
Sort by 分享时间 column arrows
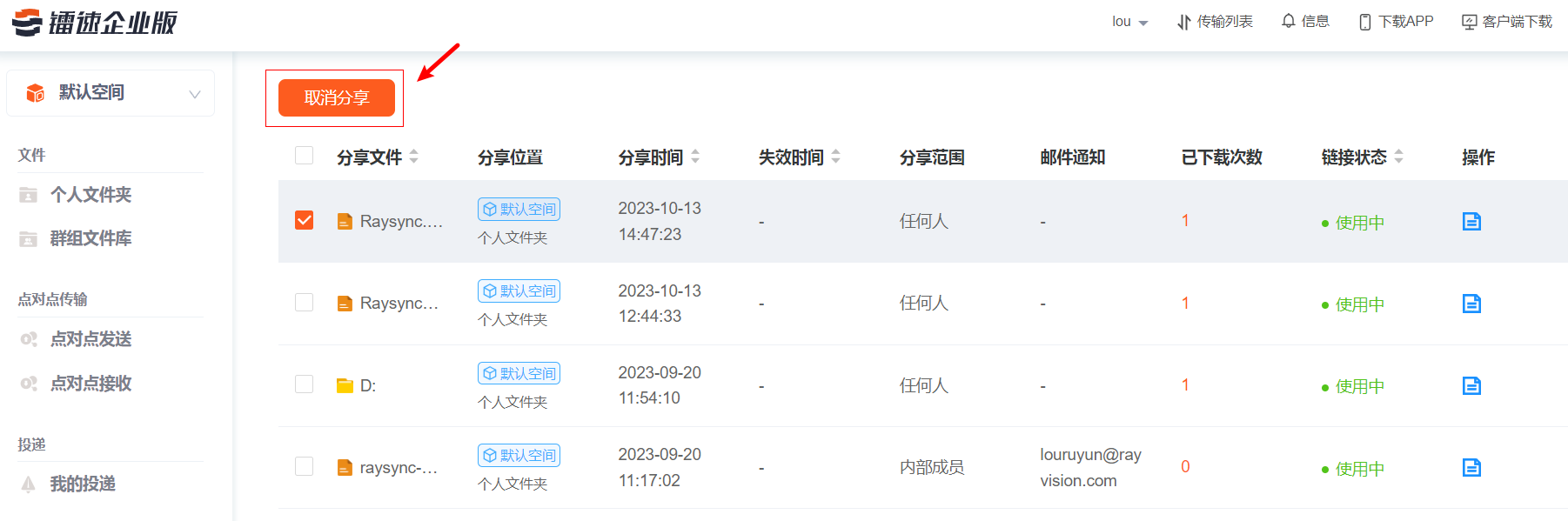(x=695, y=157)
